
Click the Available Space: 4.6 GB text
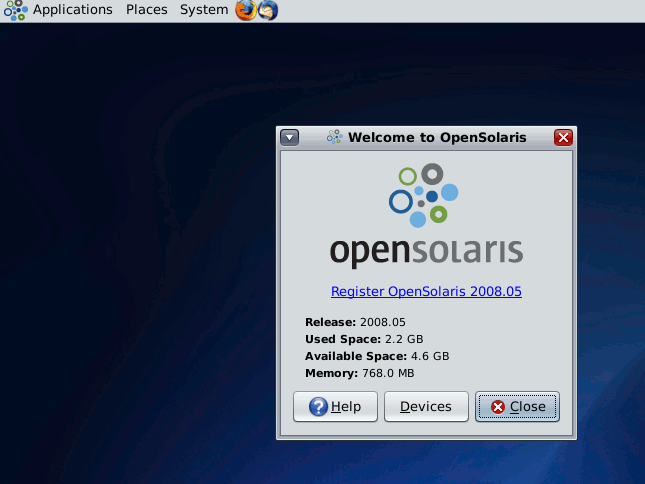tap(377, 356)
